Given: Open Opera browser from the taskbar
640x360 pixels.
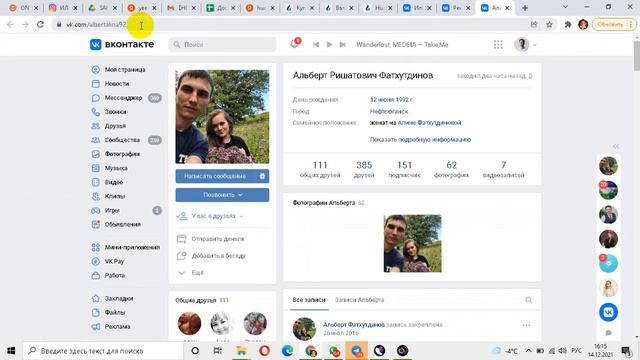Looking at the screenshot, I should pyautogui.click(x=264, y=351).
